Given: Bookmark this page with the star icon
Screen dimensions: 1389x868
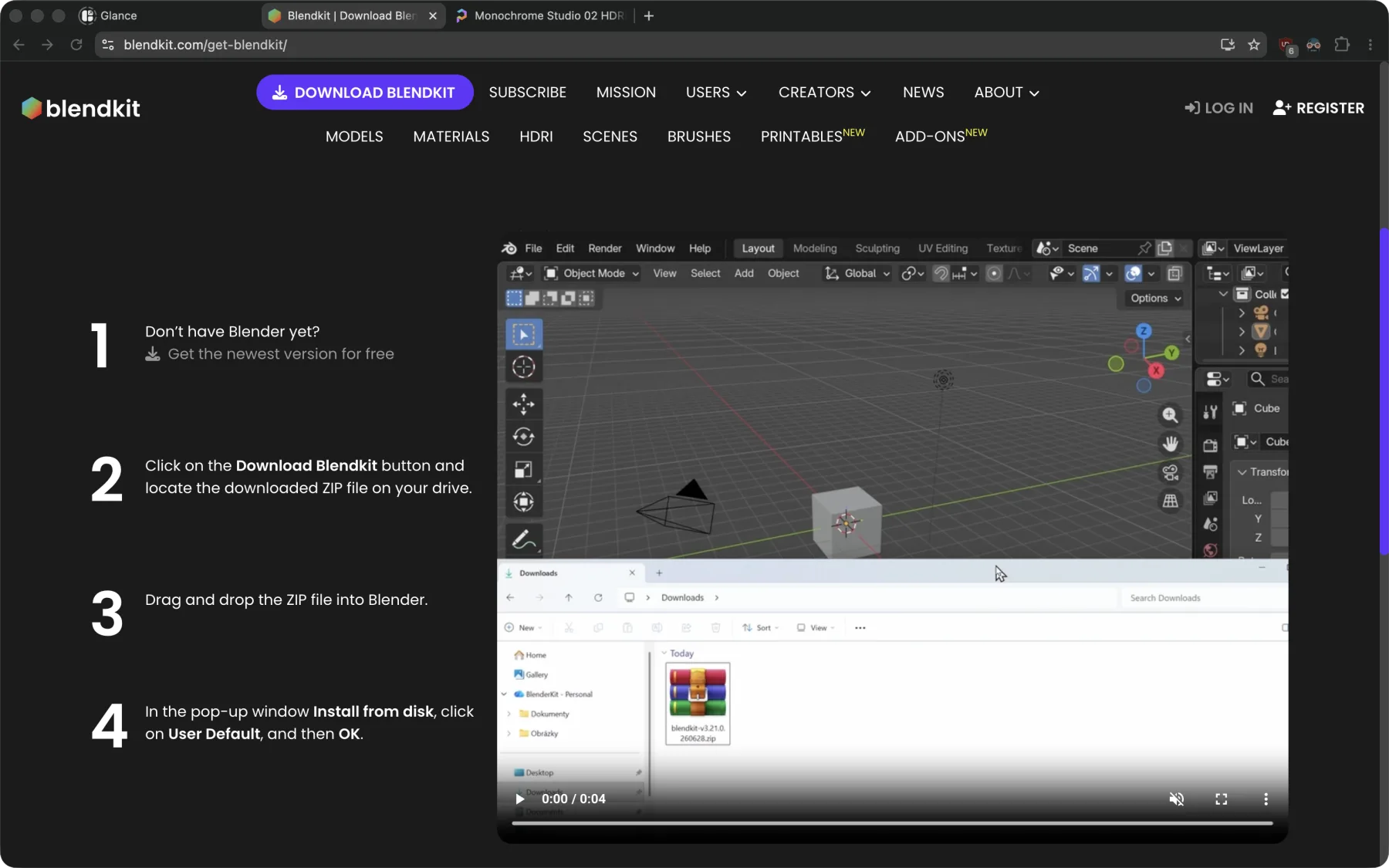Looking at the screenshot, I should pos(1254,45).
